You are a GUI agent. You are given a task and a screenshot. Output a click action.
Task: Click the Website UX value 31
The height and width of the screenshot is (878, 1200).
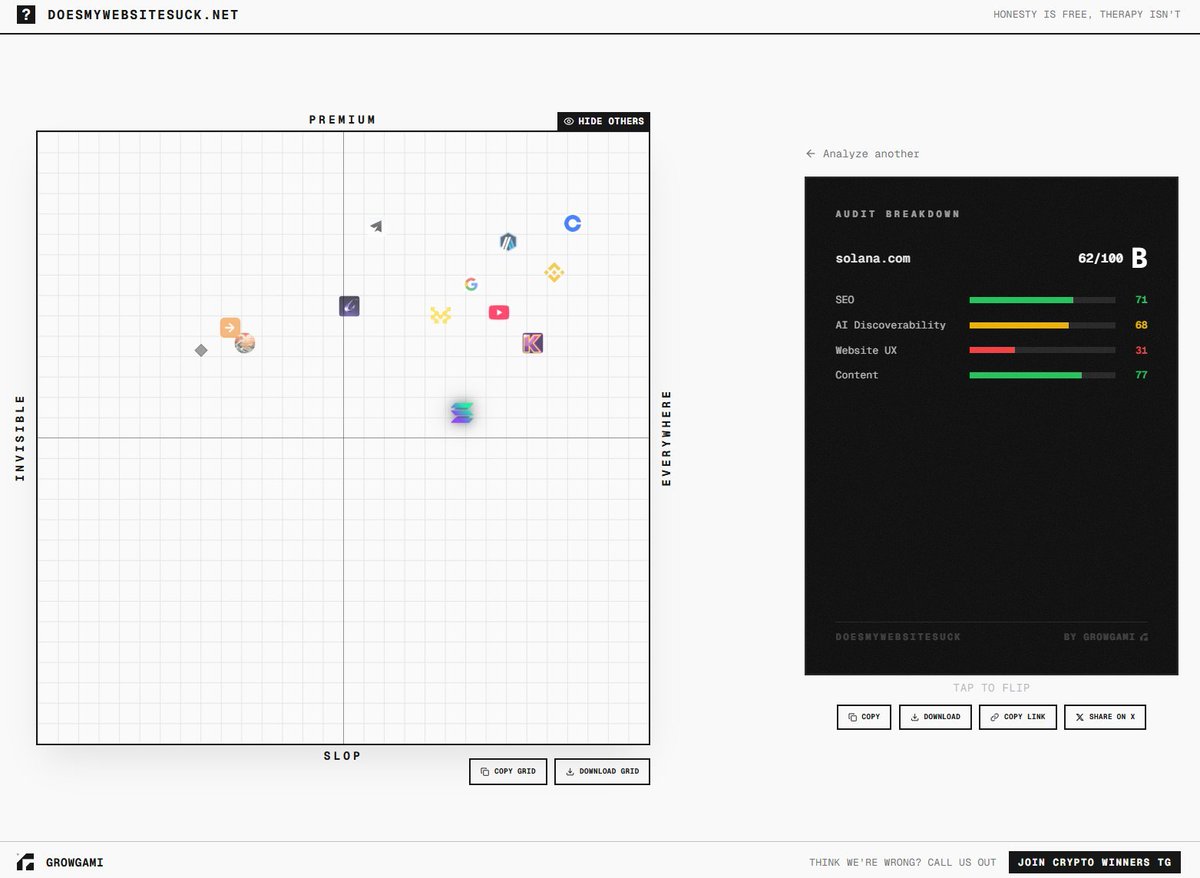[1141, 350]
